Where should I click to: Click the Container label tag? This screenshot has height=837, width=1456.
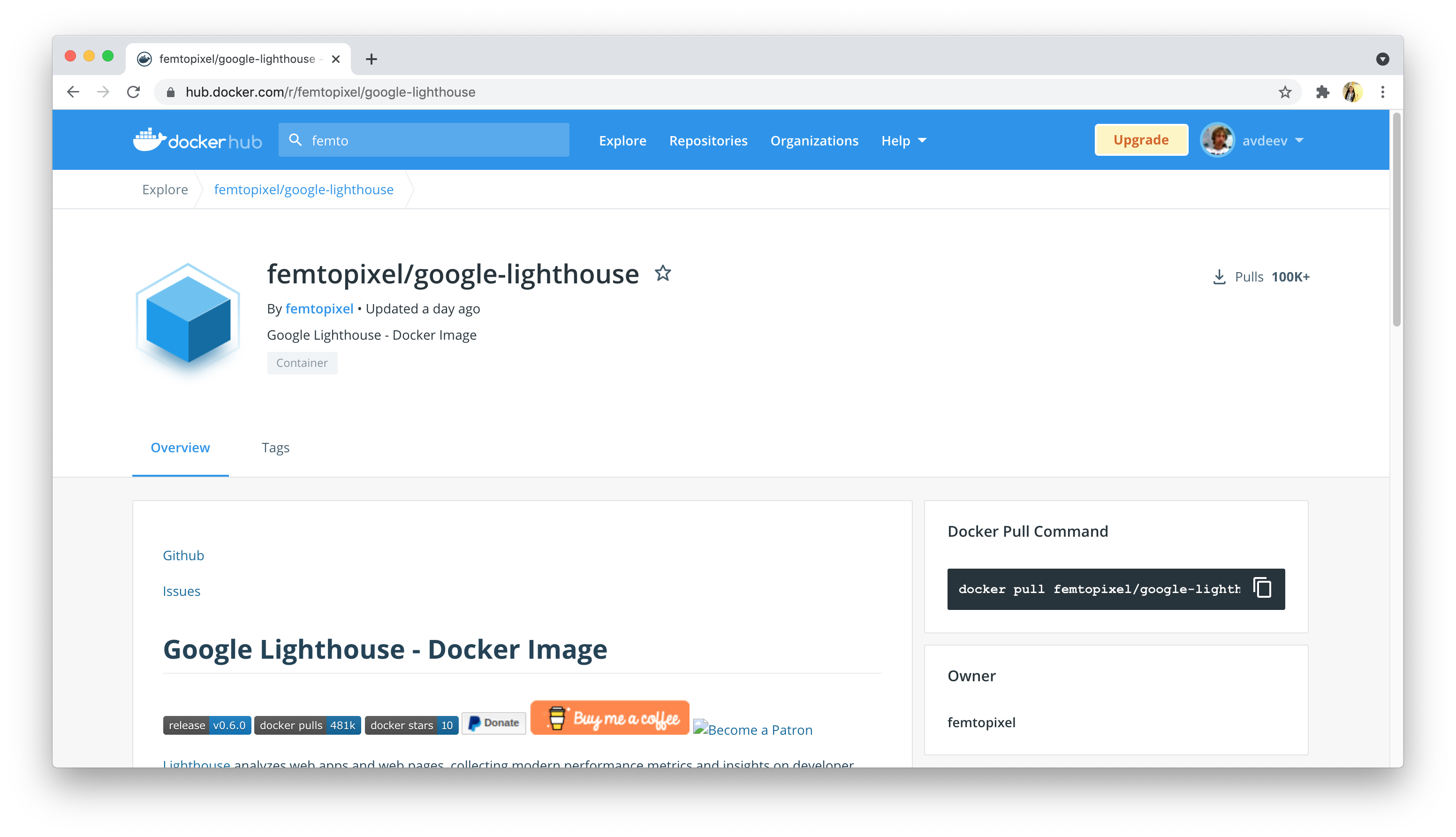(302, 363)
